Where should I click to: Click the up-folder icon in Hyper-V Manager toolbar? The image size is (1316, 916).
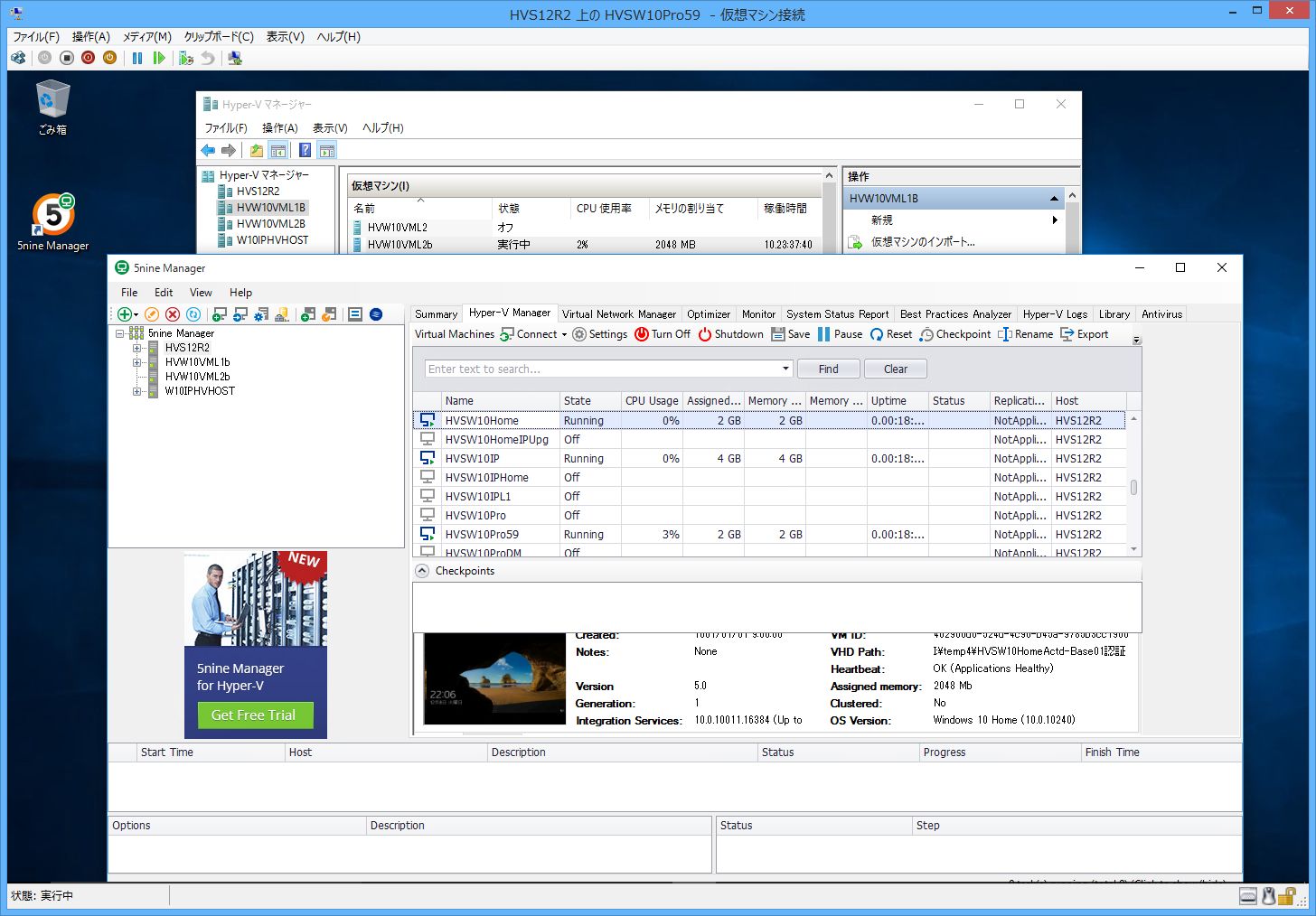[257, 151]
